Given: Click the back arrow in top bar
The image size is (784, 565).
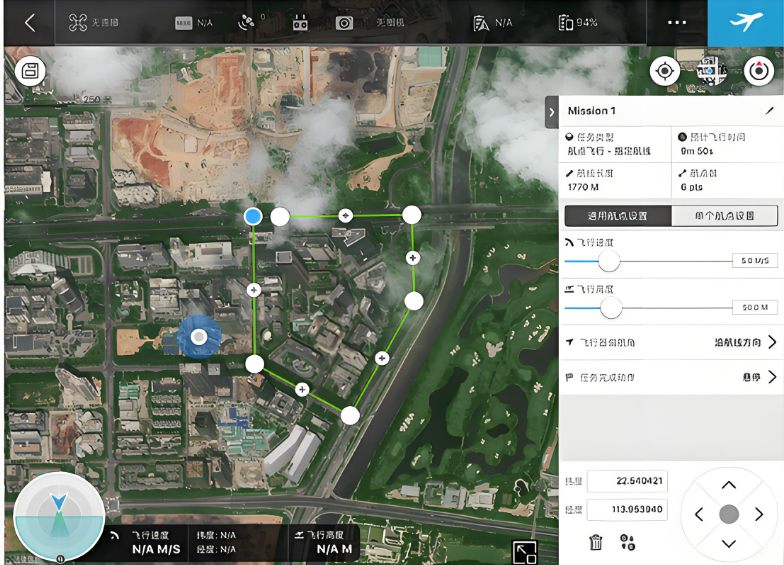Looking at the screenshot, I should point(30,23).
